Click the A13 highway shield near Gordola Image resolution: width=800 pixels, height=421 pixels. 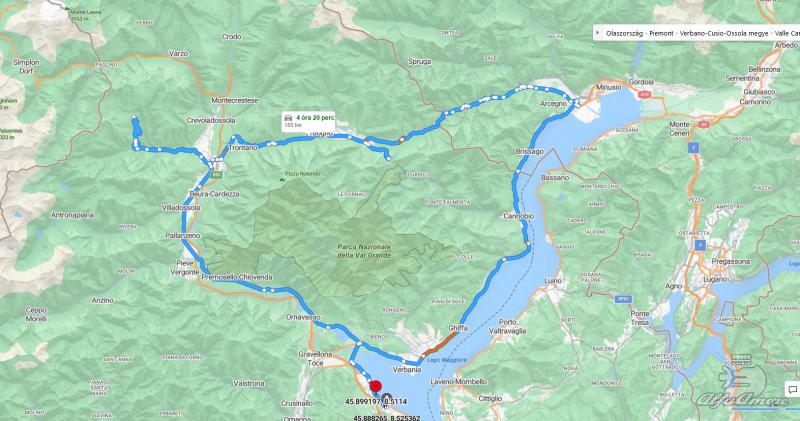pyautogui.click(x=643, y=94)
